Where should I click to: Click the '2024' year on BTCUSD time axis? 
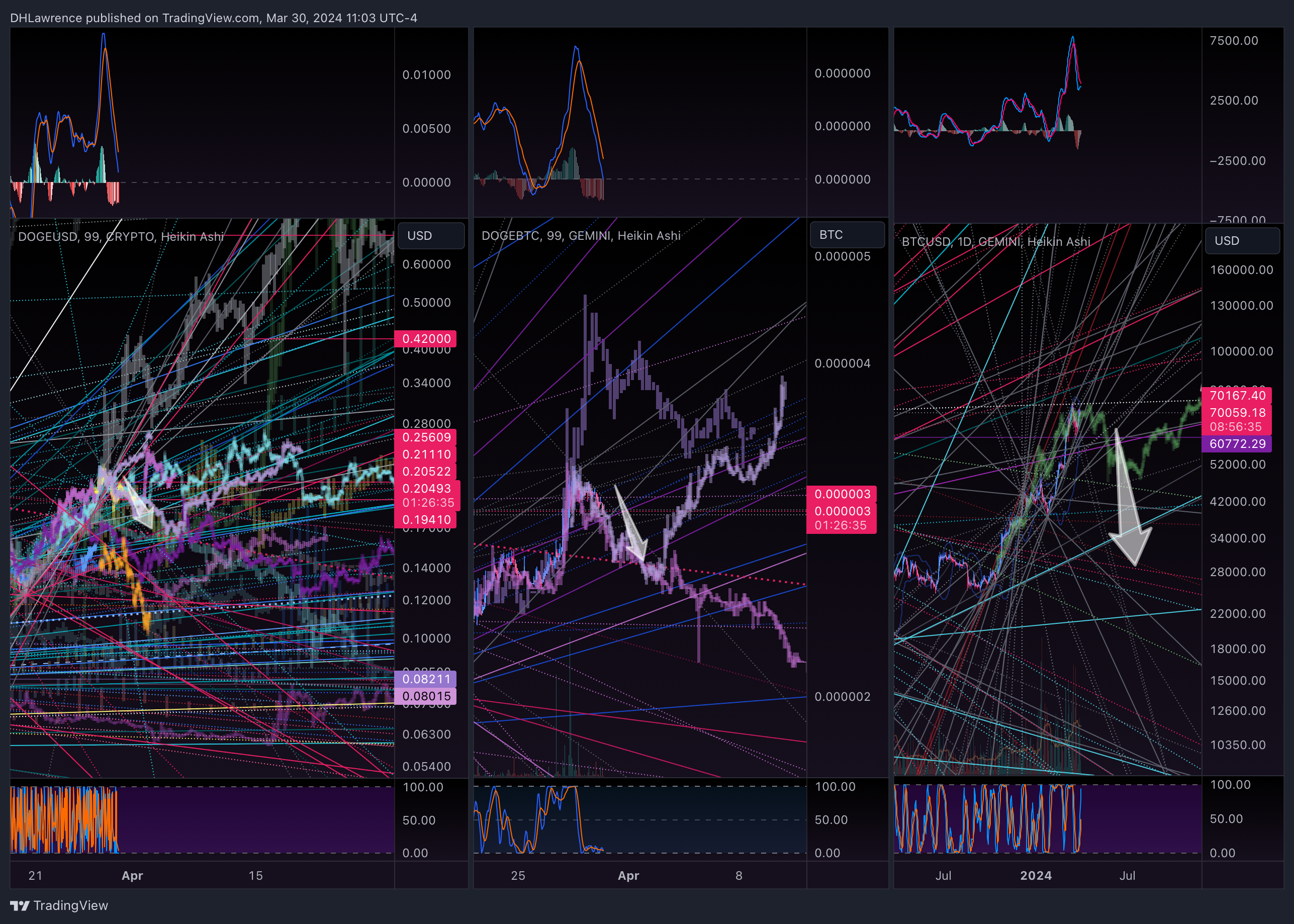(x=1036, y=876)
